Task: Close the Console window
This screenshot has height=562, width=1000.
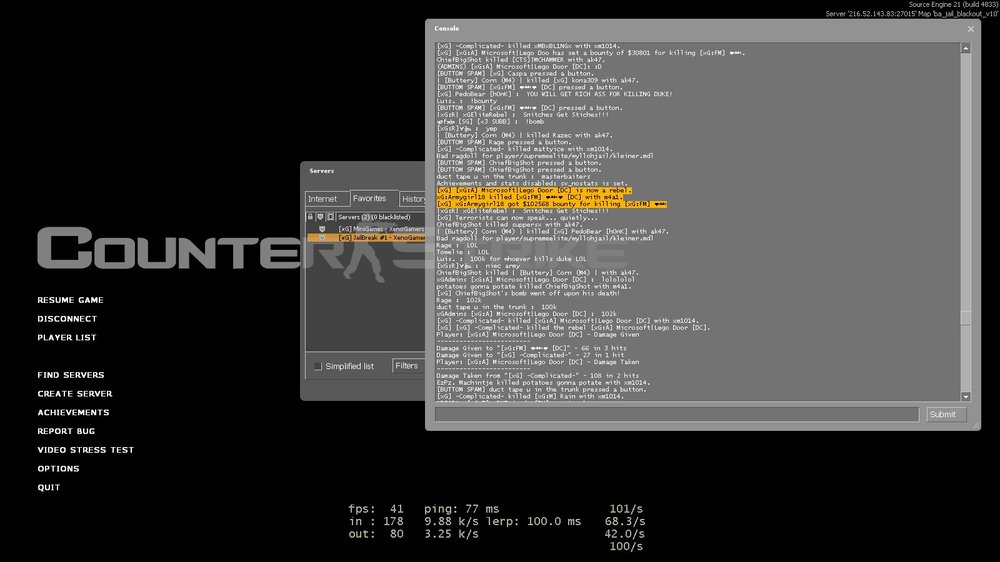Action: (971, 29)
